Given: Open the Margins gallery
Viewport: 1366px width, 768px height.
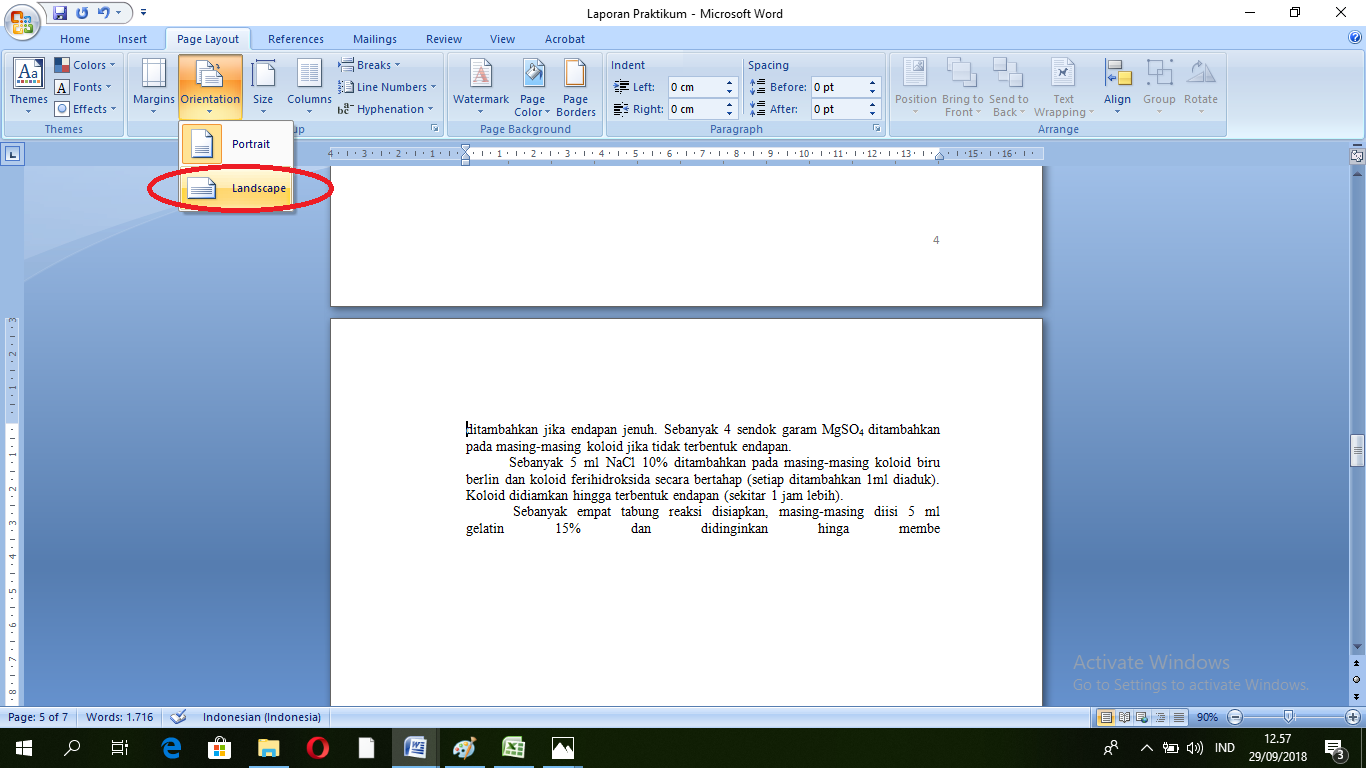Looking at the screenshot, I should [154, 85].
